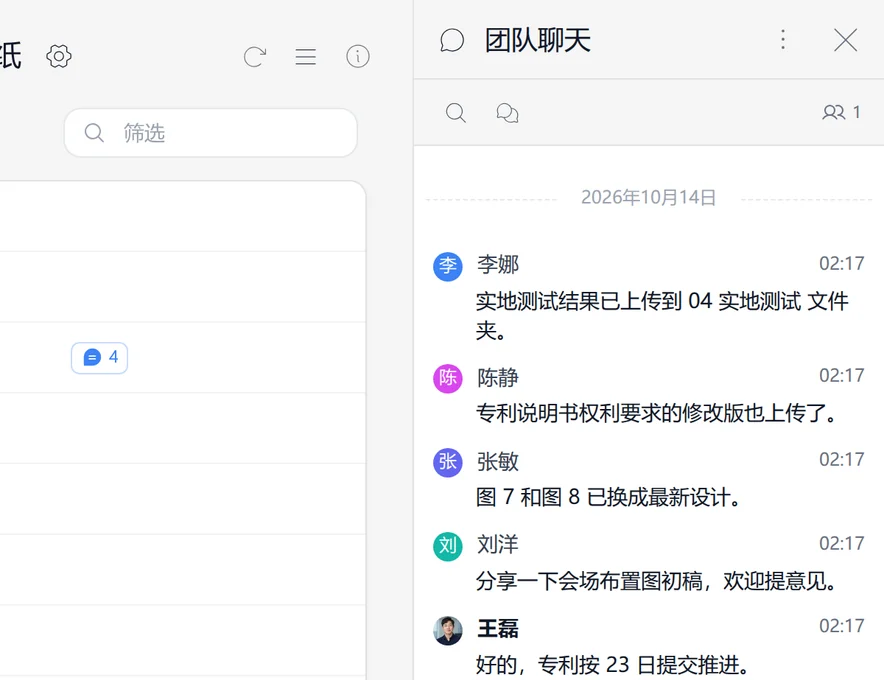
Task: Close the 团队聊天 panel
Action: (845, 40)
